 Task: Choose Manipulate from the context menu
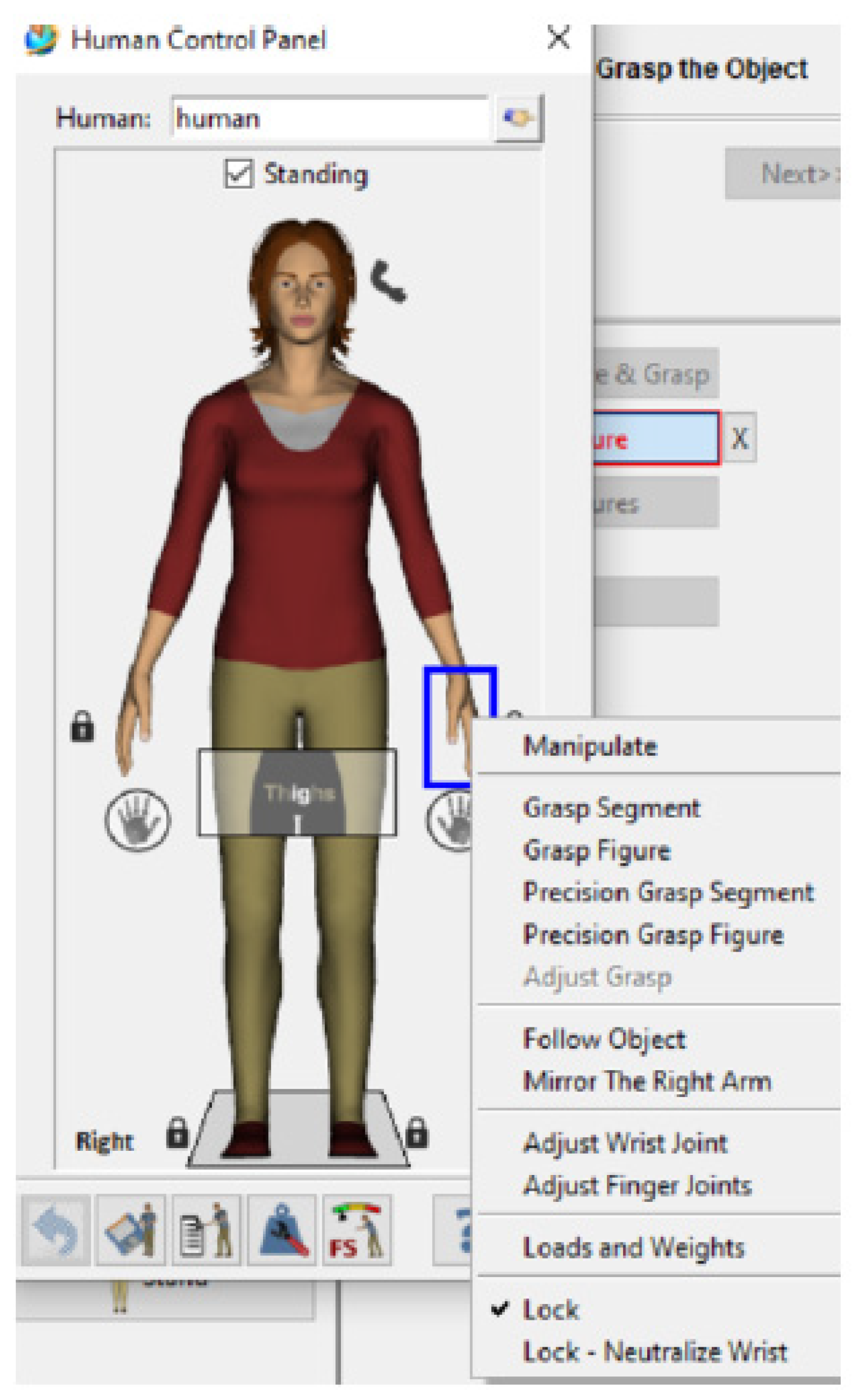point(589,746)
